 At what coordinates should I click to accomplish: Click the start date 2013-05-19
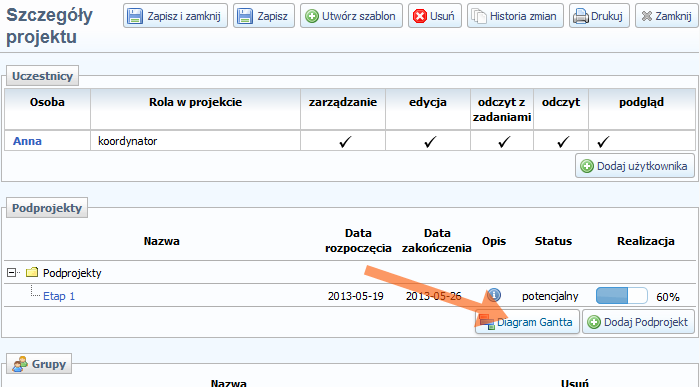tap(355, 296)
